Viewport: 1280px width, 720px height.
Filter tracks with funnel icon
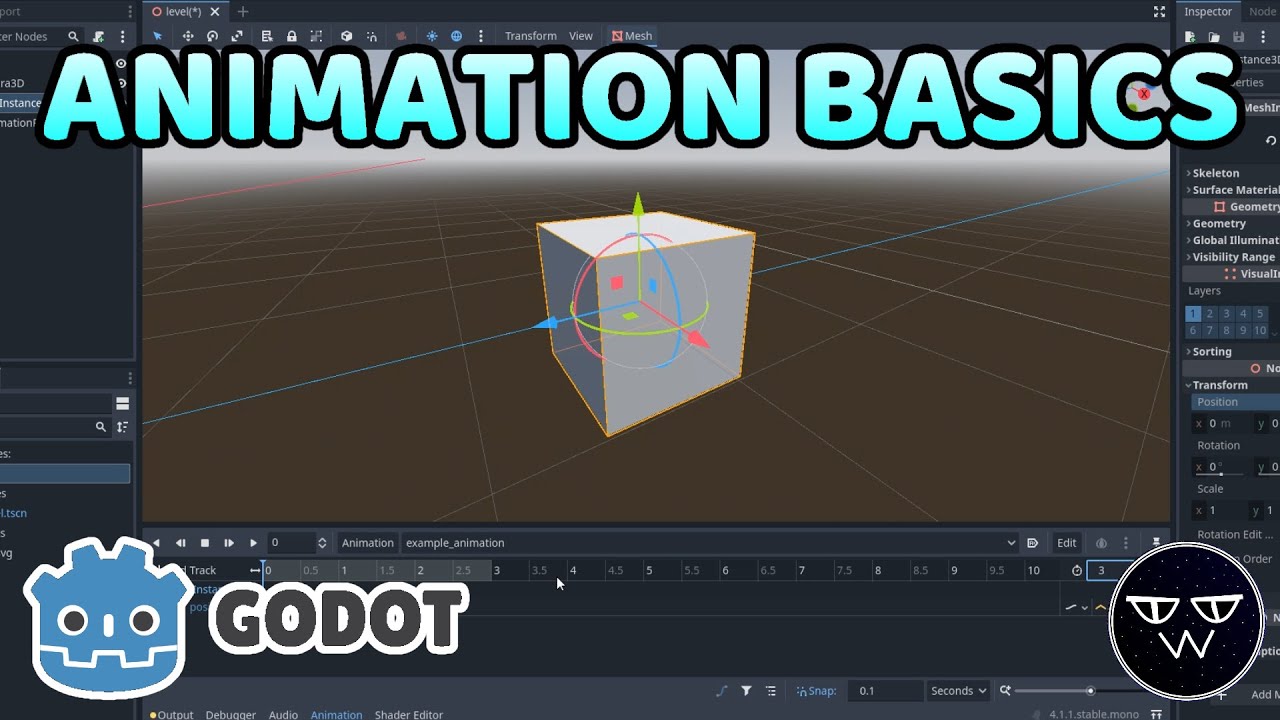[x=746, y=691]
